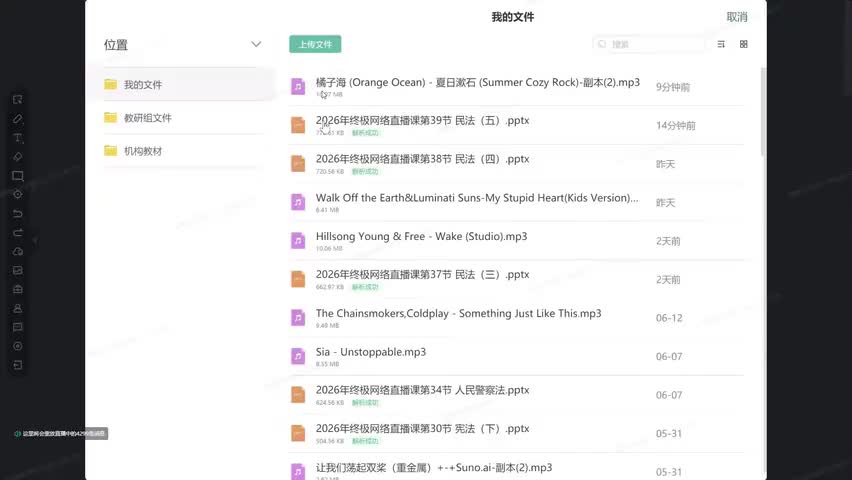Choose the pen tool in left toolbar
This screenshot has height=480, width=852.
pos(17,119)
